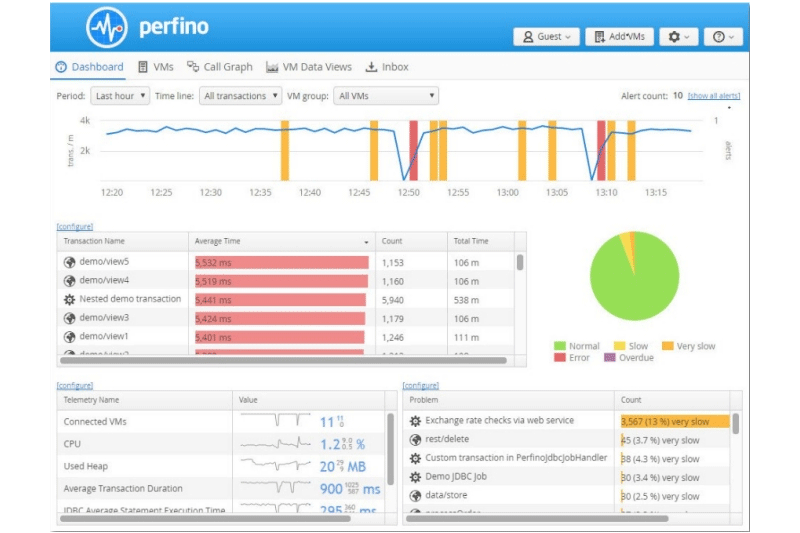Click the globe icon beside demo/view4
The width and height of the screenshot is (800, 533).
(x=69, y=281)
